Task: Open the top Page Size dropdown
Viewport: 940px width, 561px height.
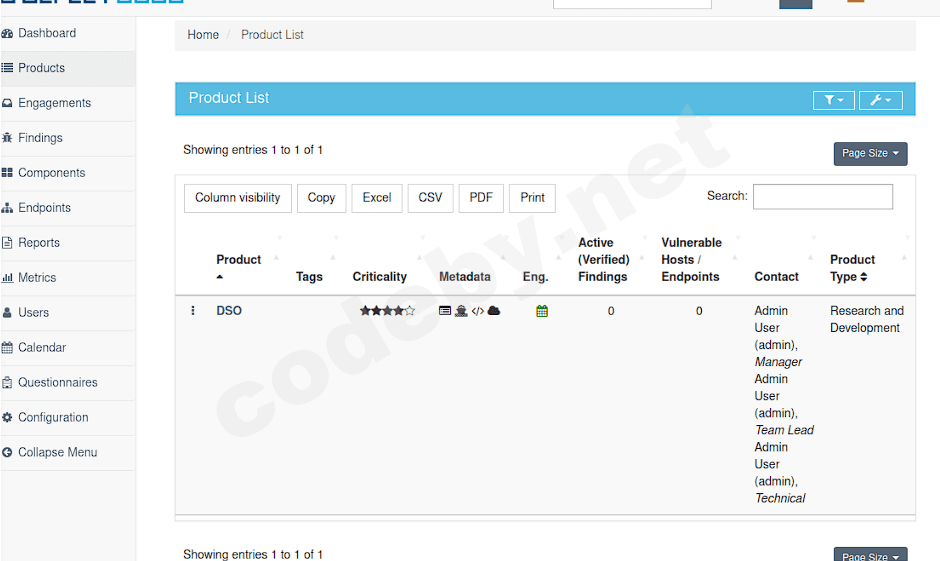Action: coord(870,153)
